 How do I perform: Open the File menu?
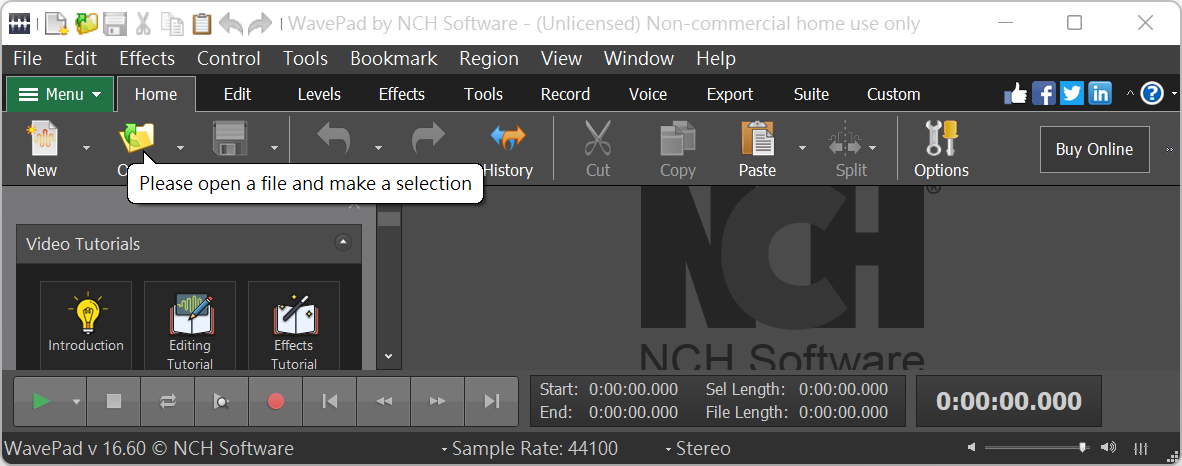click(x=28, y=59)
